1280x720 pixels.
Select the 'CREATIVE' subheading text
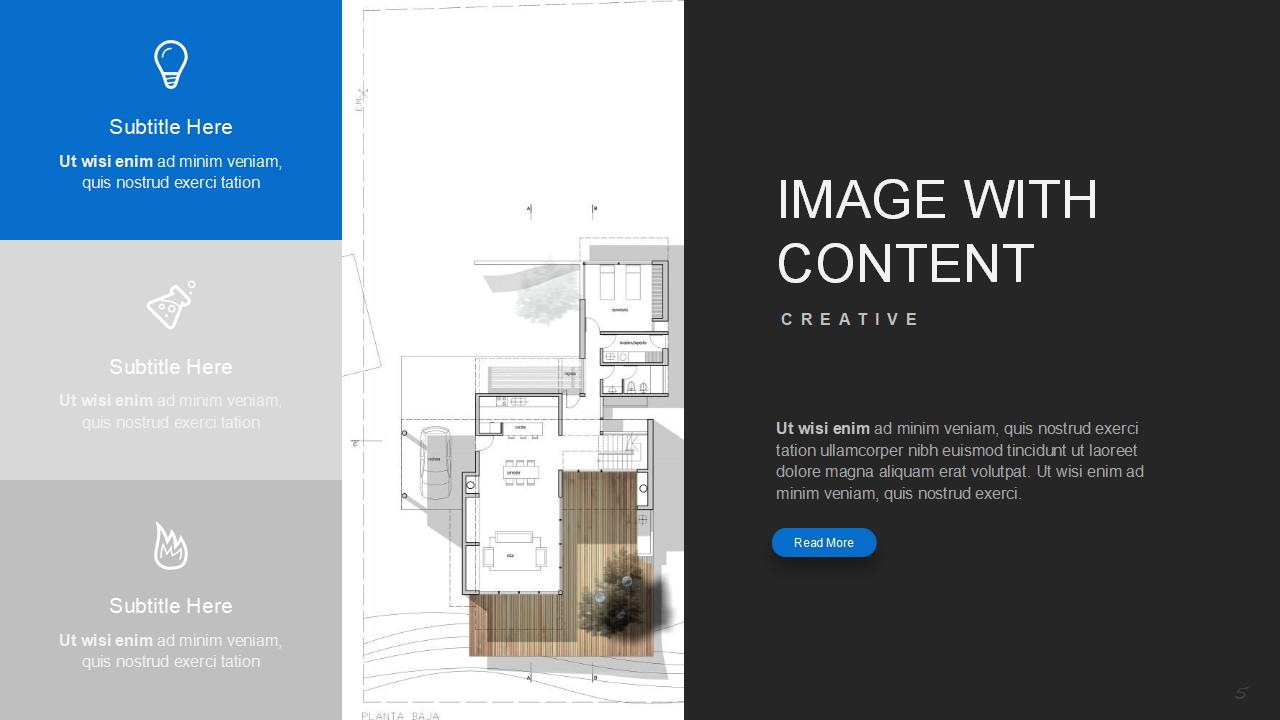(850, 319)
